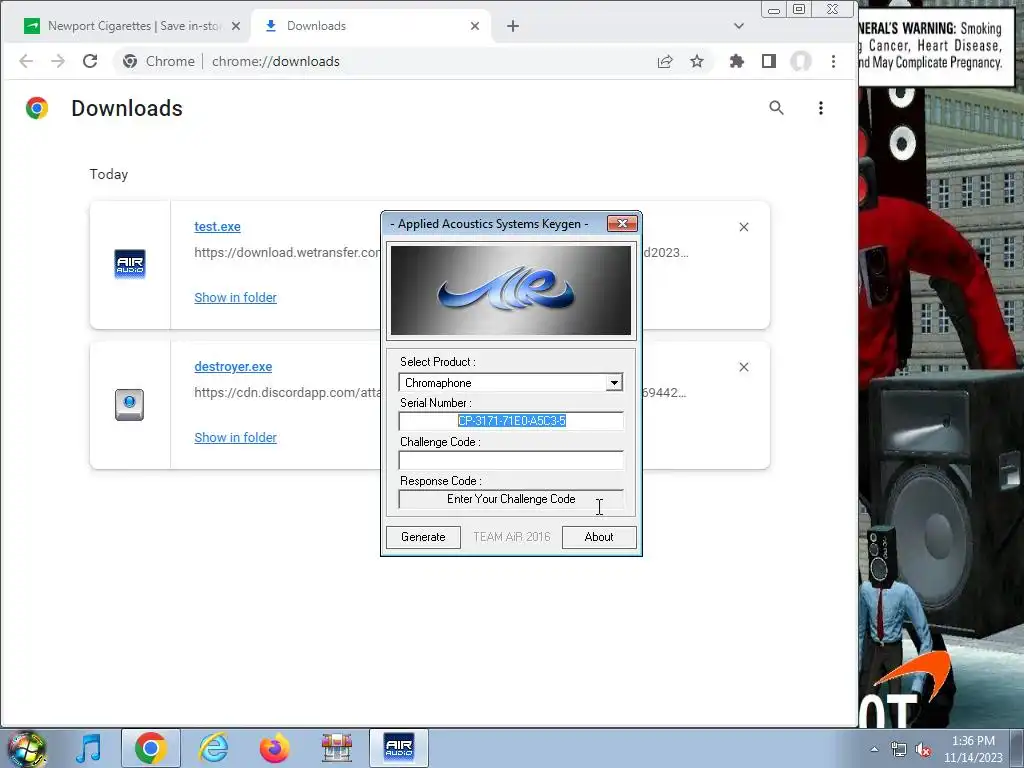Launch Internet Explorer from the taskbar

click(213, 748)
